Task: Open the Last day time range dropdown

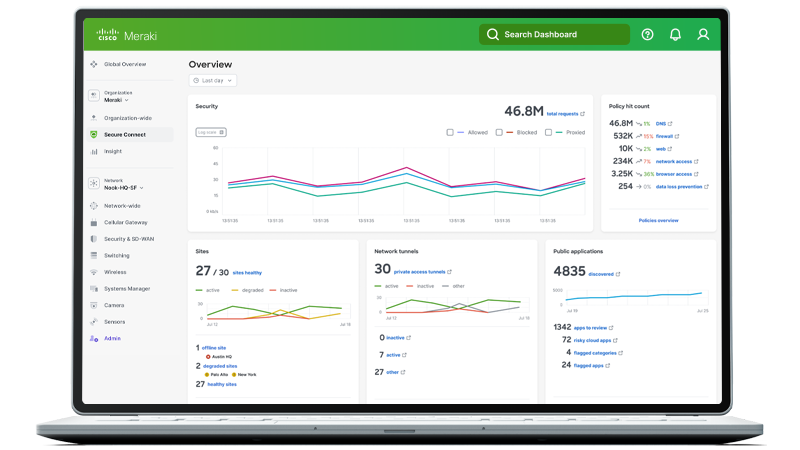Action: click(x=213, y=81)
